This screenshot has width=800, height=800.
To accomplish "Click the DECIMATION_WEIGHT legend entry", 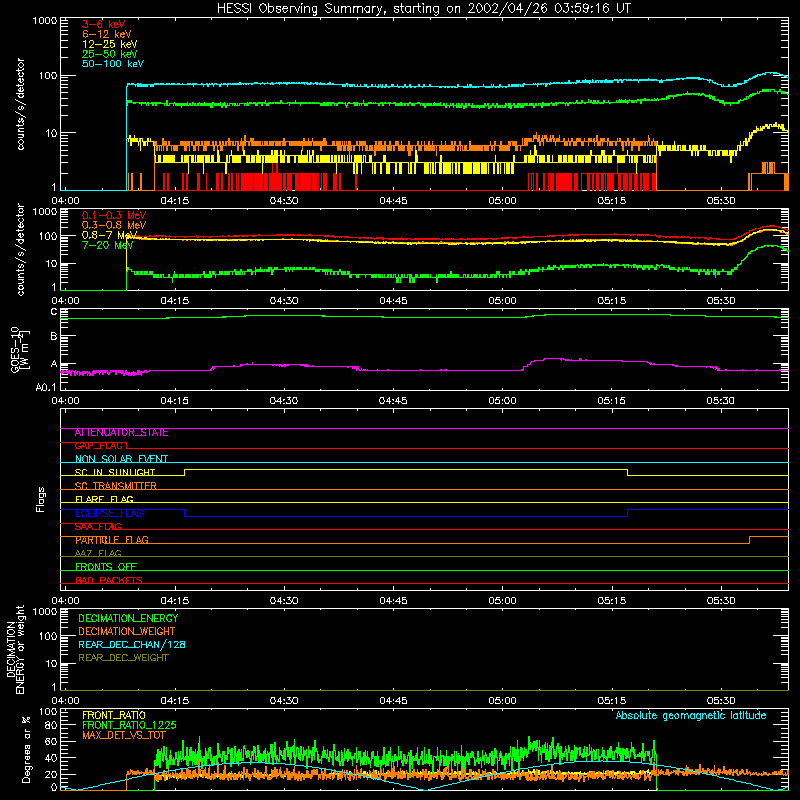I will click(x=127, y=632).
